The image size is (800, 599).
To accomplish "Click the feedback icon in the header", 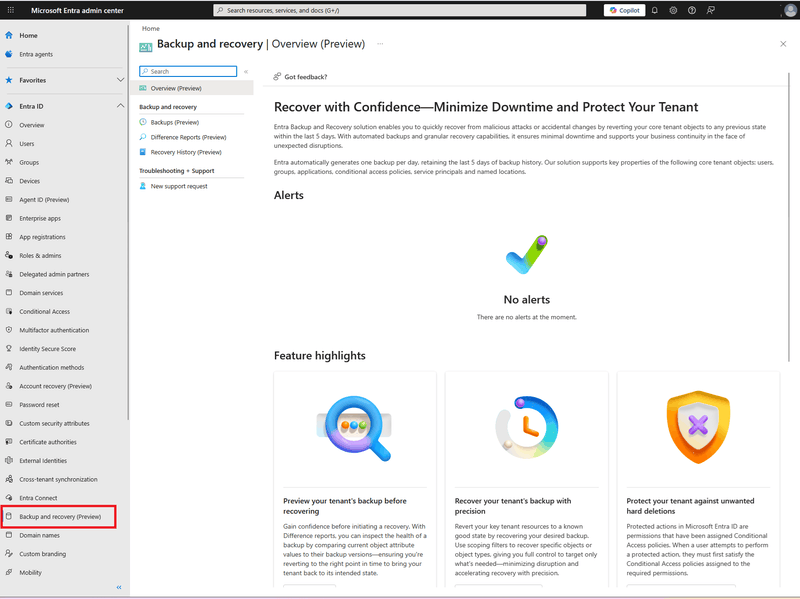I will (710, 10).
